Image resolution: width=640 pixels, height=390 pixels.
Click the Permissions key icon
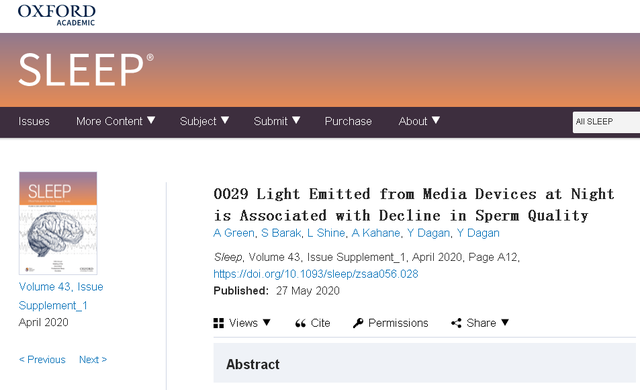[x=358, y=323]
